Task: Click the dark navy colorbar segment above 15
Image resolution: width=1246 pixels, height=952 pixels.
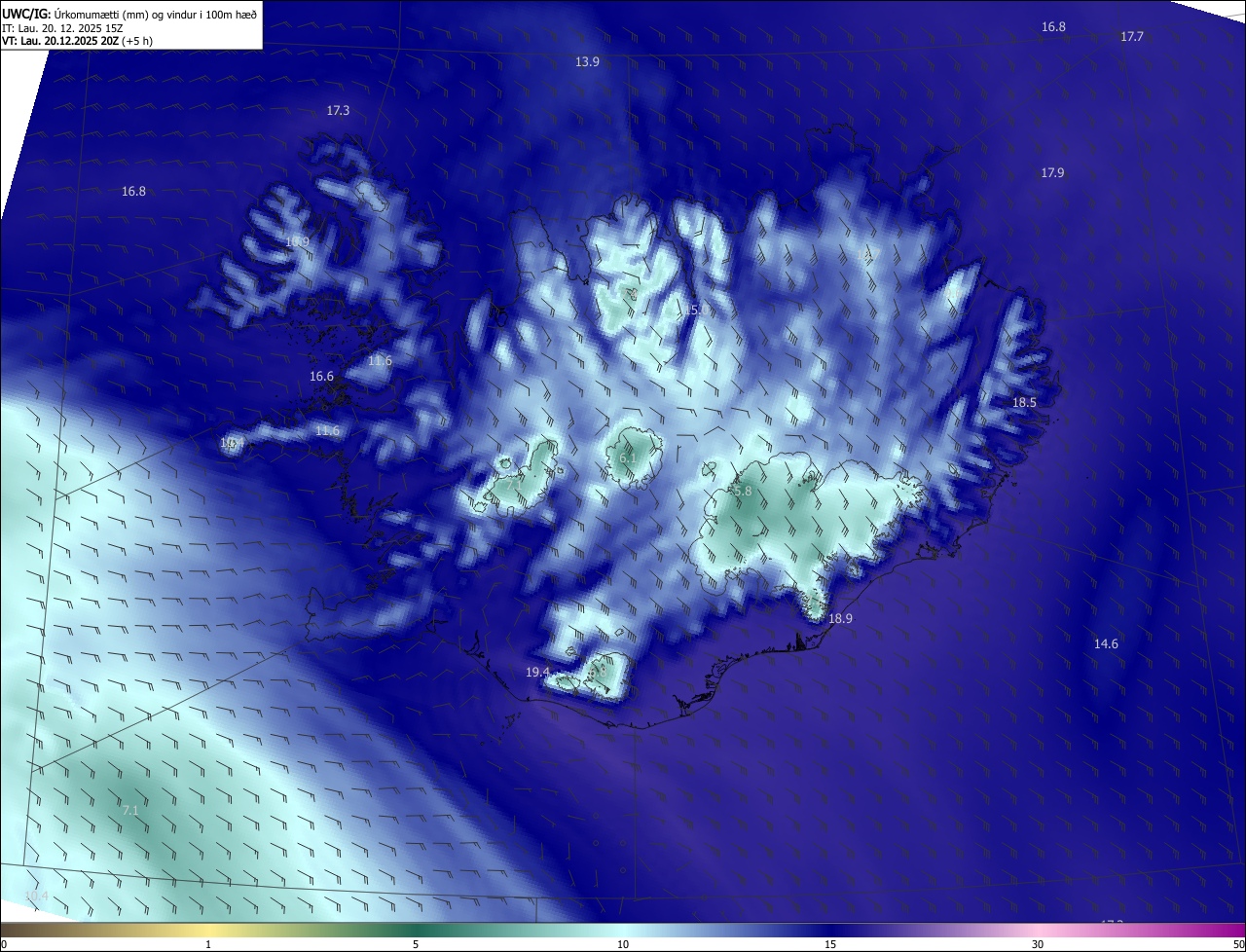Action: 830,930
